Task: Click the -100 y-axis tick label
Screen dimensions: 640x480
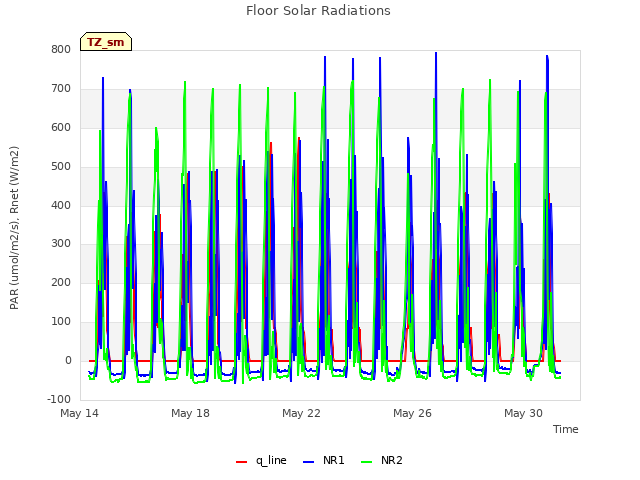Action: (x=59, y=399)
